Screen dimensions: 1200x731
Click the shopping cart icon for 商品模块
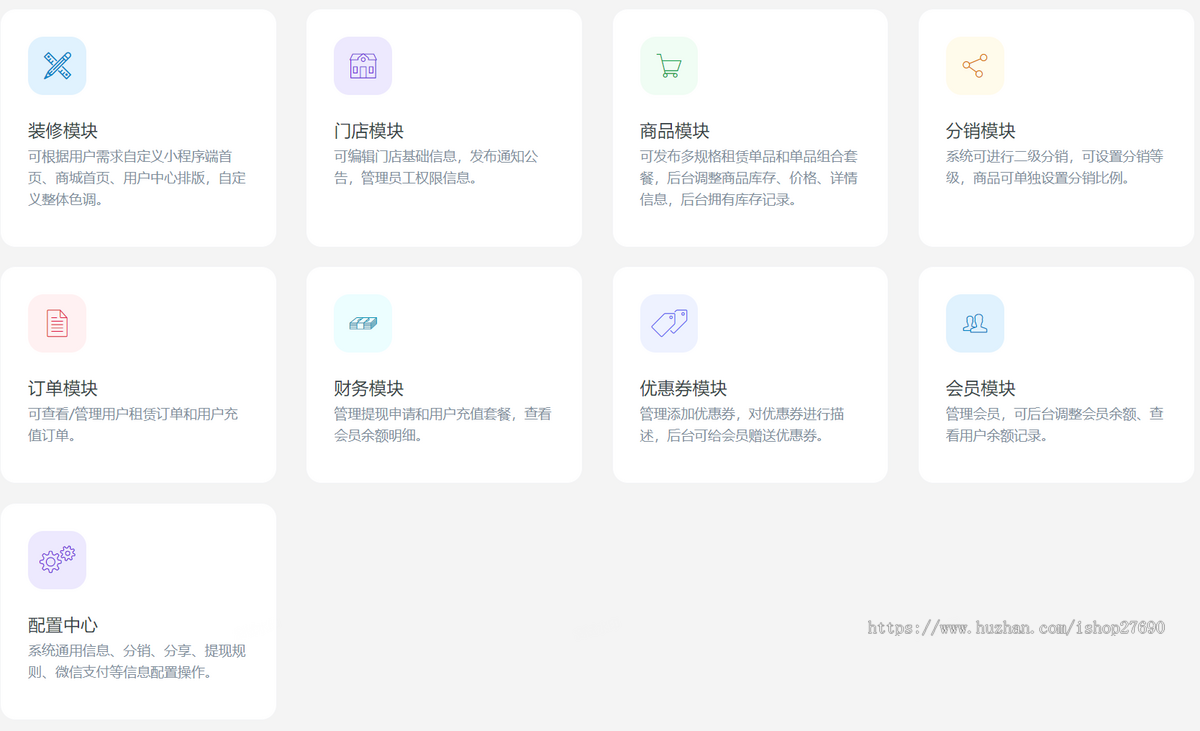click(669, 66)
